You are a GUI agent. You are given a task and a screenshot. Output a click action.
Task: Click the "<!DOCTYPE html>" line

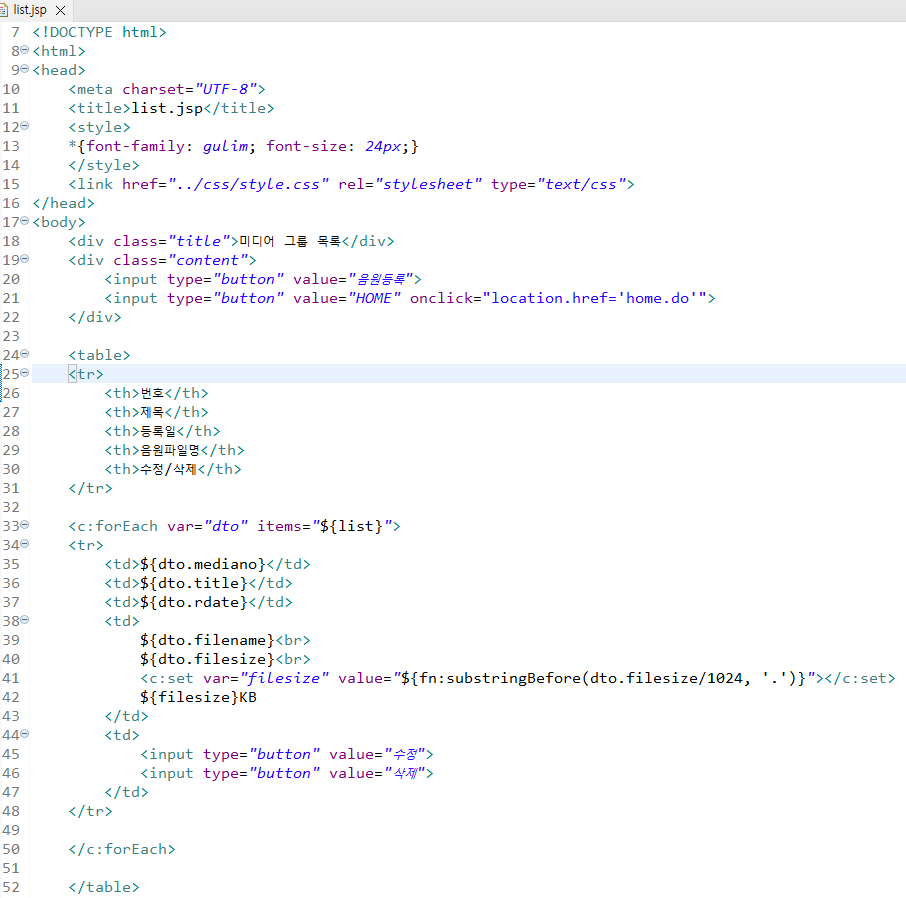[99, 32]
